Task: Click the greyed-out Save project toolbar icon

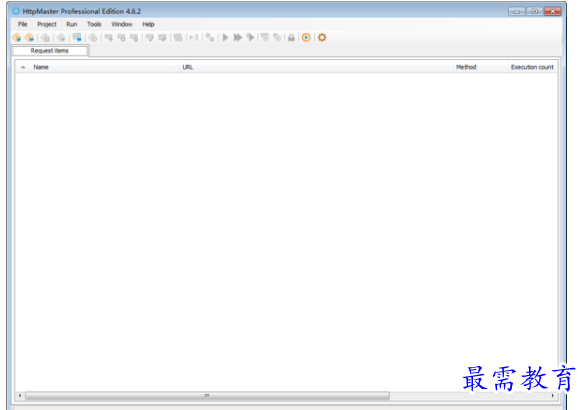Action: point(45,38)
